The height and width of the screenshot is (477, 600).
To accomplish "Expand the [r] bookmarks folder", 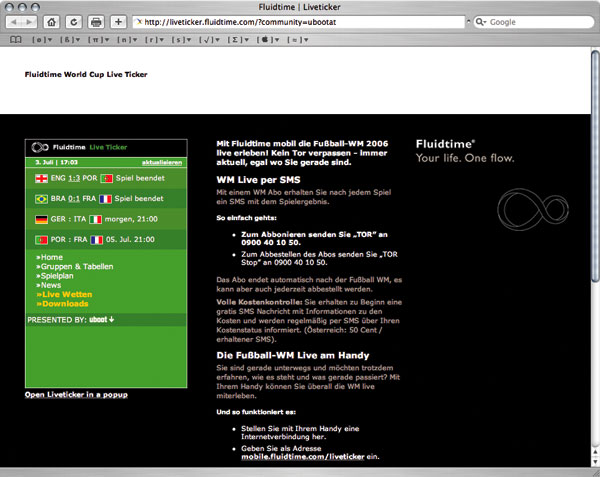I will (x=154, y=40).
